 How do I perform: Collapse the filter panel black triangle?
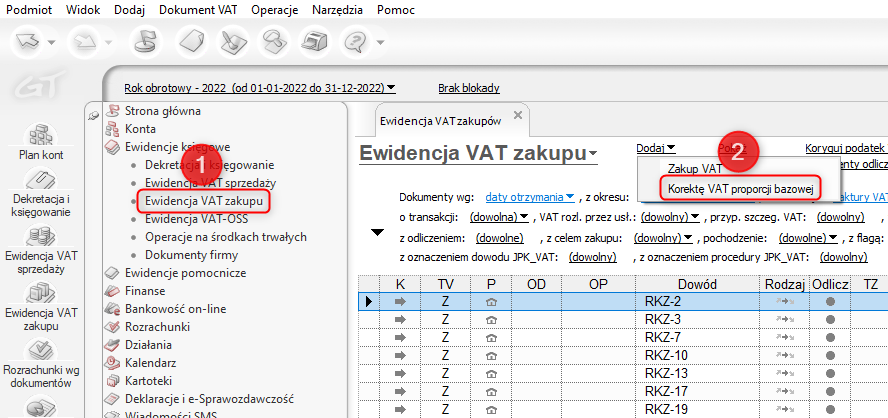click(378, 232)
